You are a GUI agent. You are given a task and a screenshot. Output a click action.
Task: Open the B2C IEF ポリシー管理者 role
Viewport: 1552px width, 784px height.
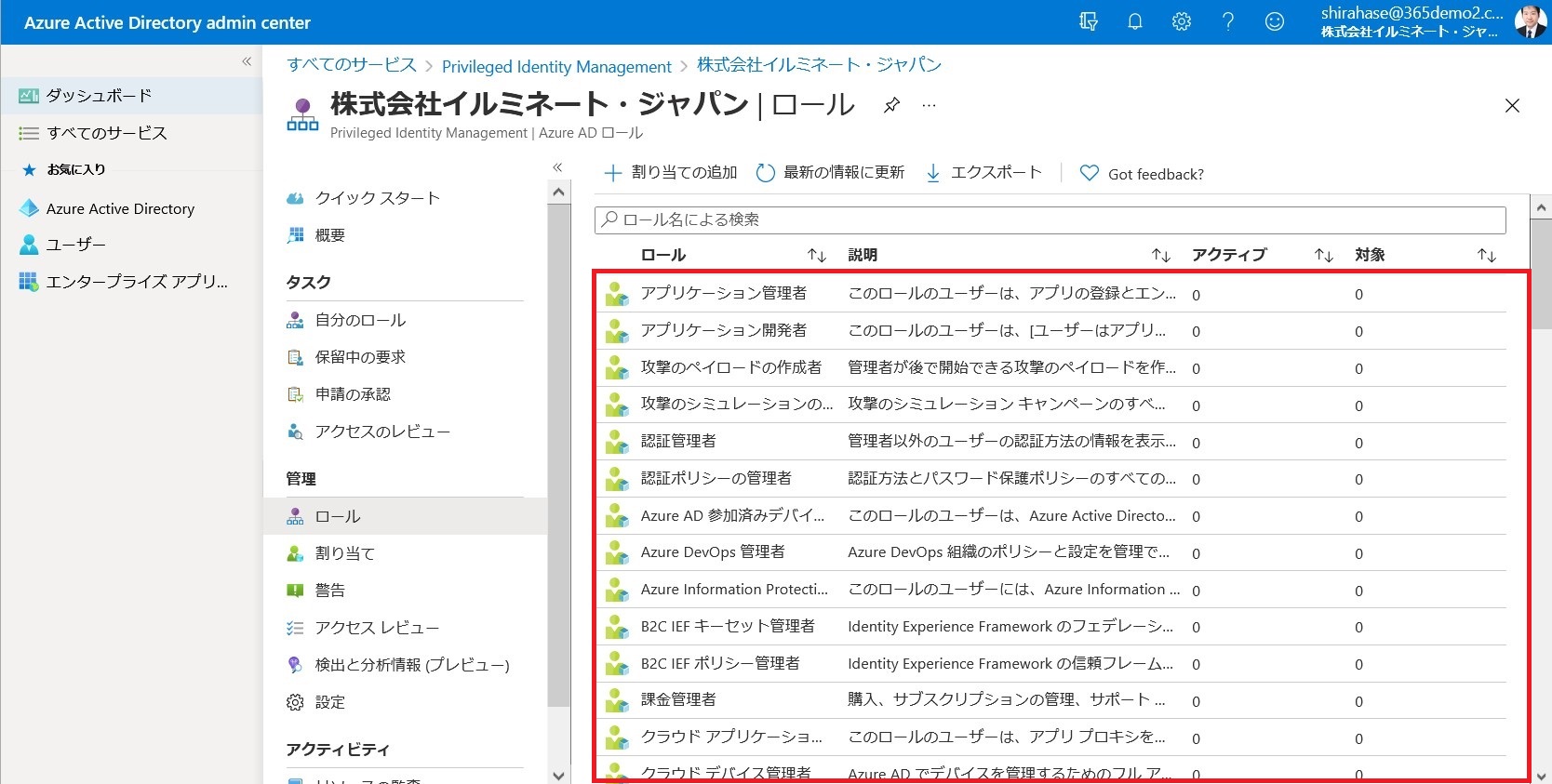click(720, 663)
